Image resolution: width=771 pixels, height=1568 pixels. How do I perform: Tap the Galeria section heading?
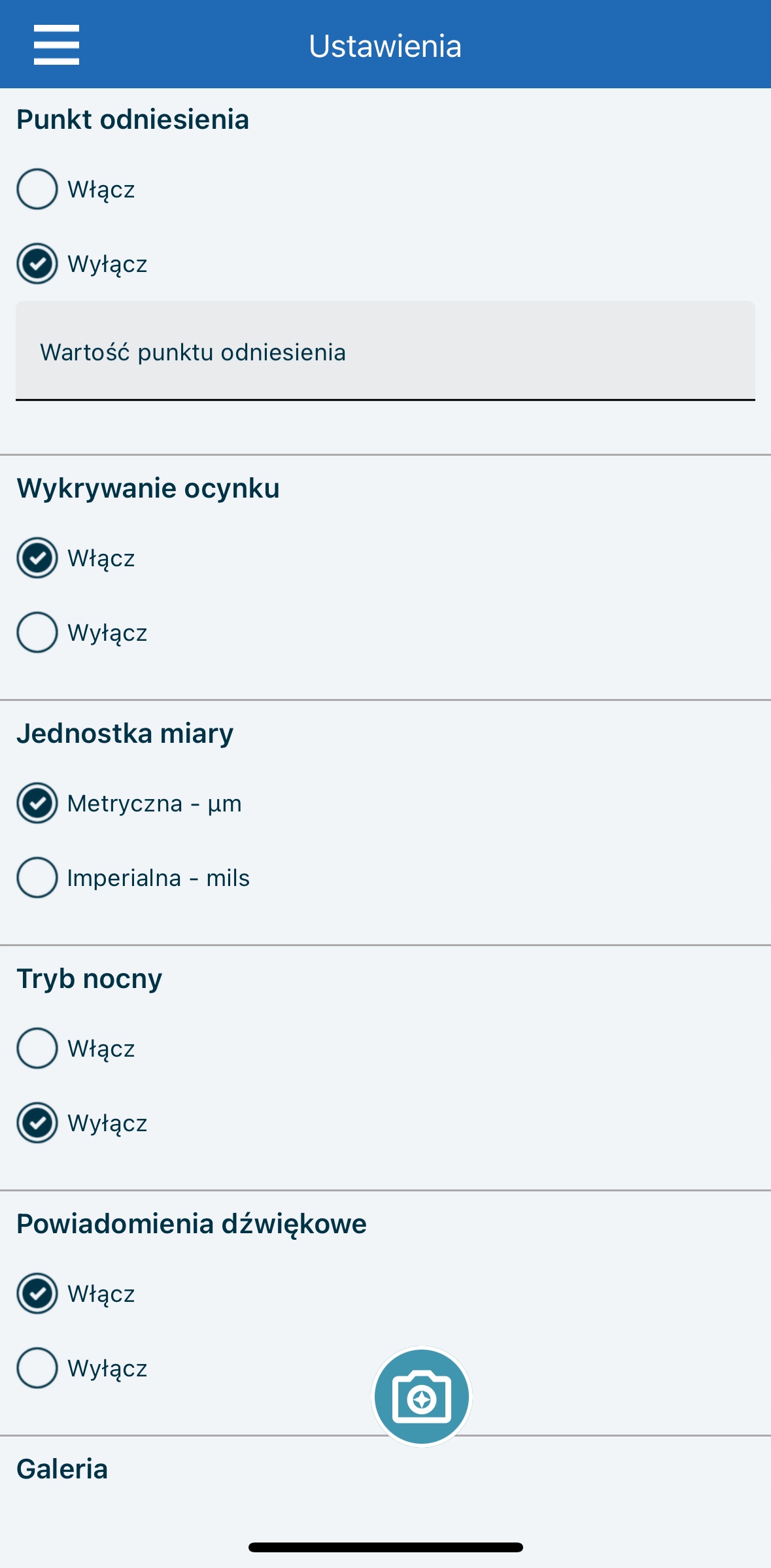point(62,1469)
